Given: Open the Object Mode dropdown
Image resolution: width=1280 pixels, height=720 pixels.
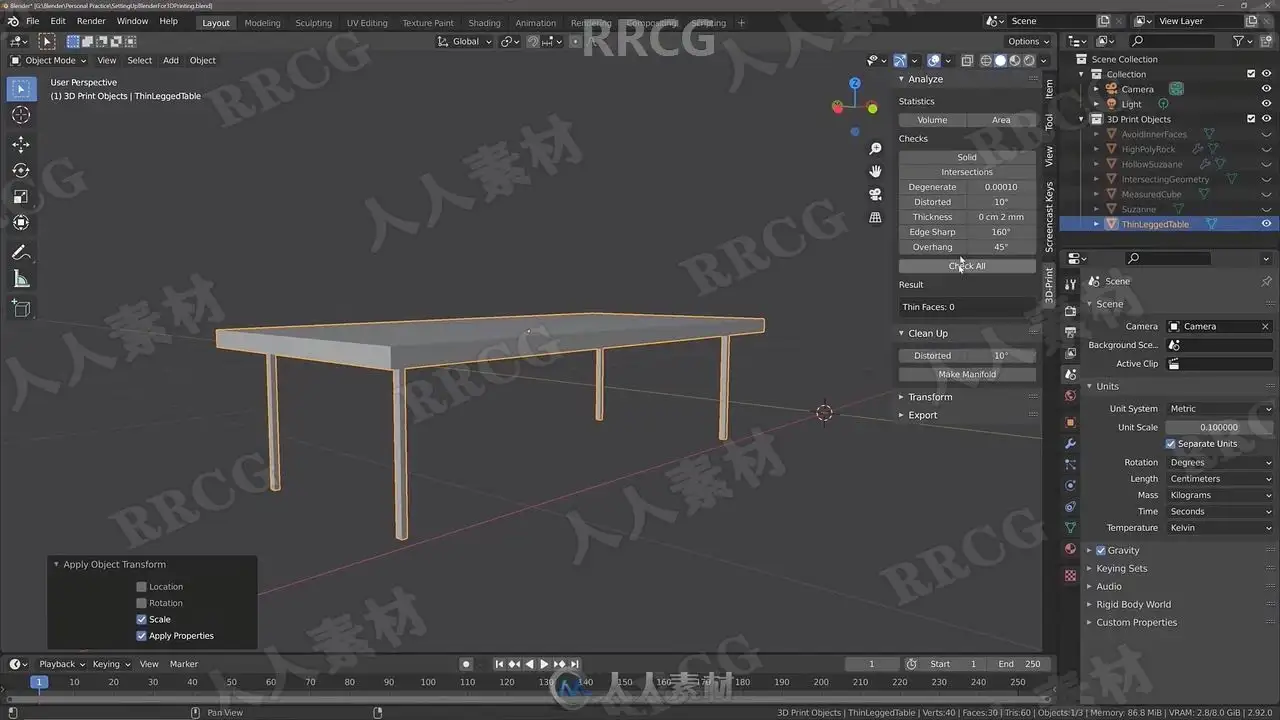Looking at the screenshot, I should [x=50, y=60].
